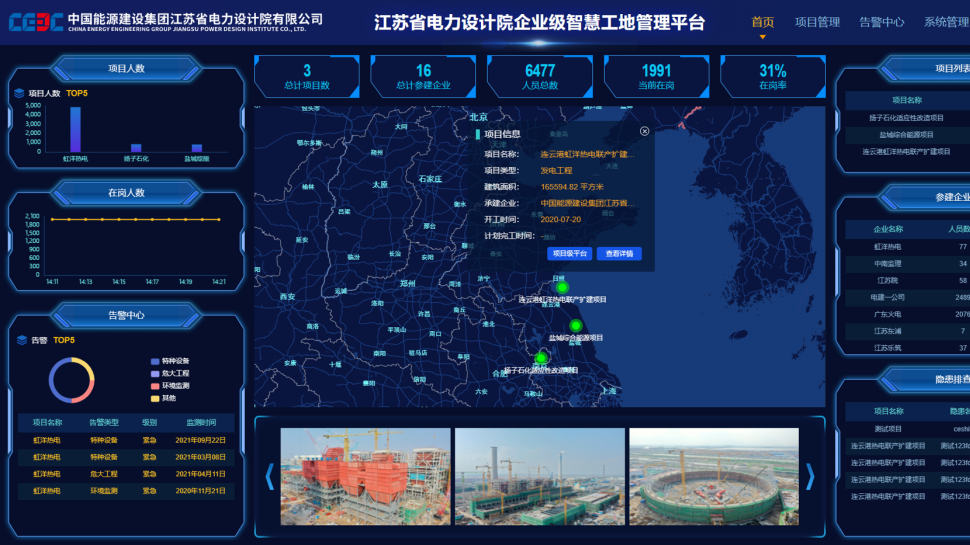Click the 当前在岗 stat card
Viewport: 970px width, 545px height.
point(656,77)
